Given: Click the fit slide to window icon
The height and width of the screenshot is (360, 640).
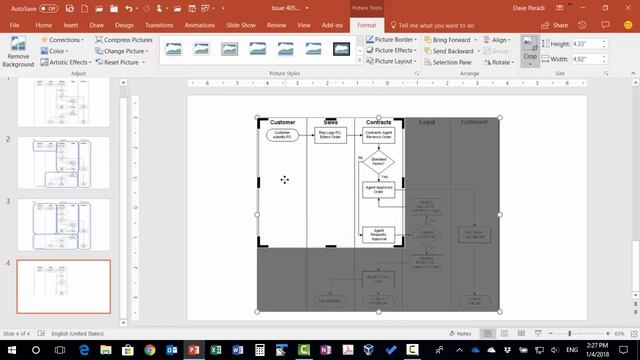Looking at the screenshot, I should tap(634, 333).
